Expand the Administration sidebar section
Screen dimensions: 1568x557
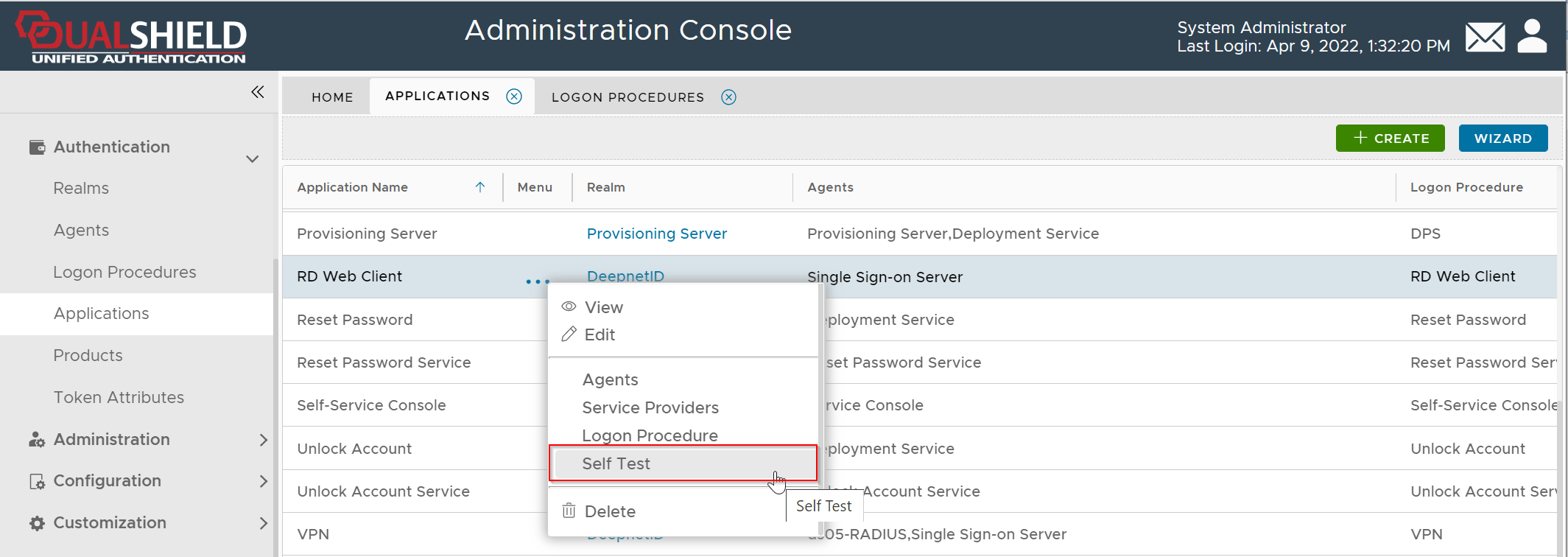click(x=263, y=440)
